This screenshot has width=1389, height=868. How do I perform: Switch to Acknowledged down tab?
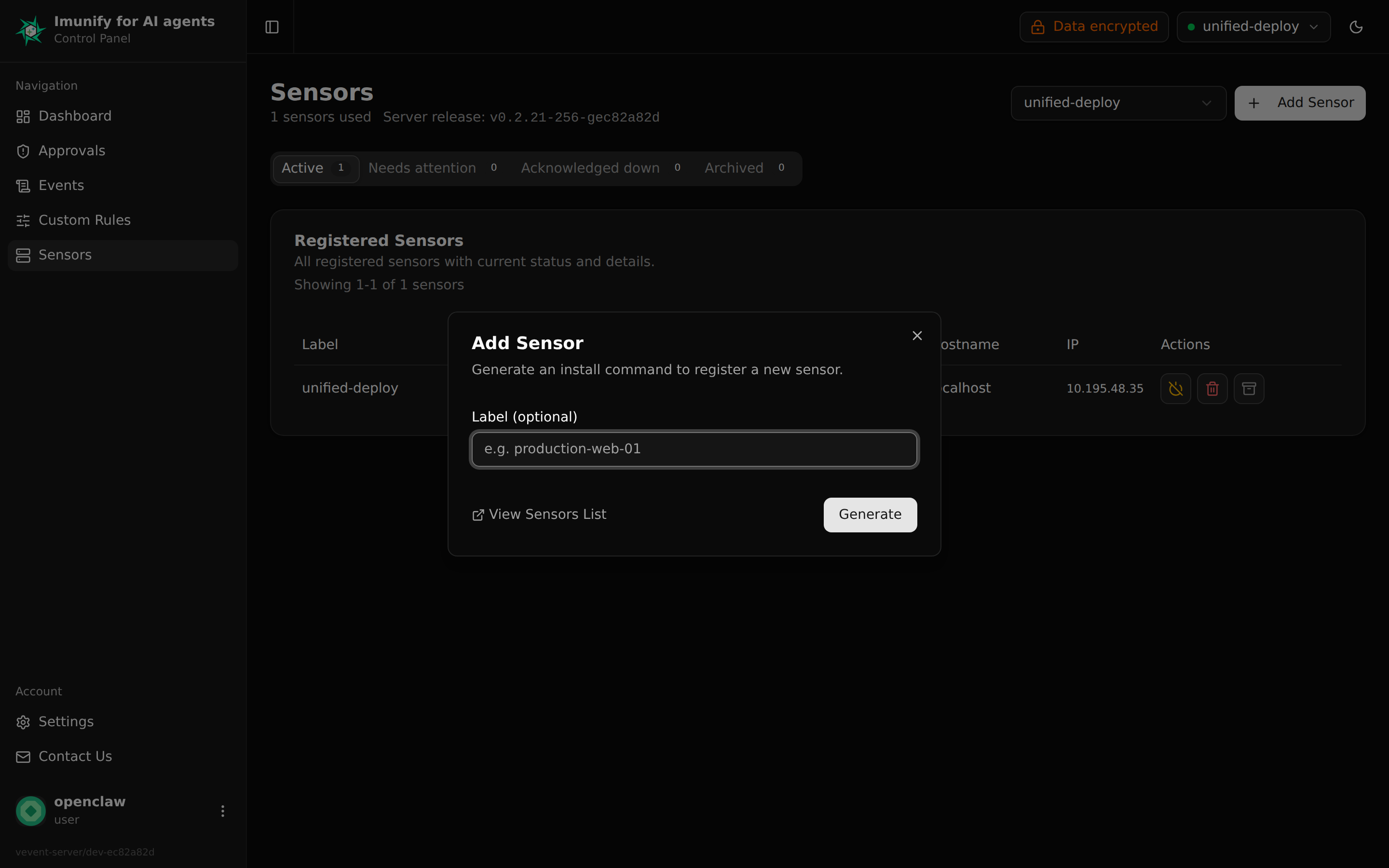(x=602, y=168)
